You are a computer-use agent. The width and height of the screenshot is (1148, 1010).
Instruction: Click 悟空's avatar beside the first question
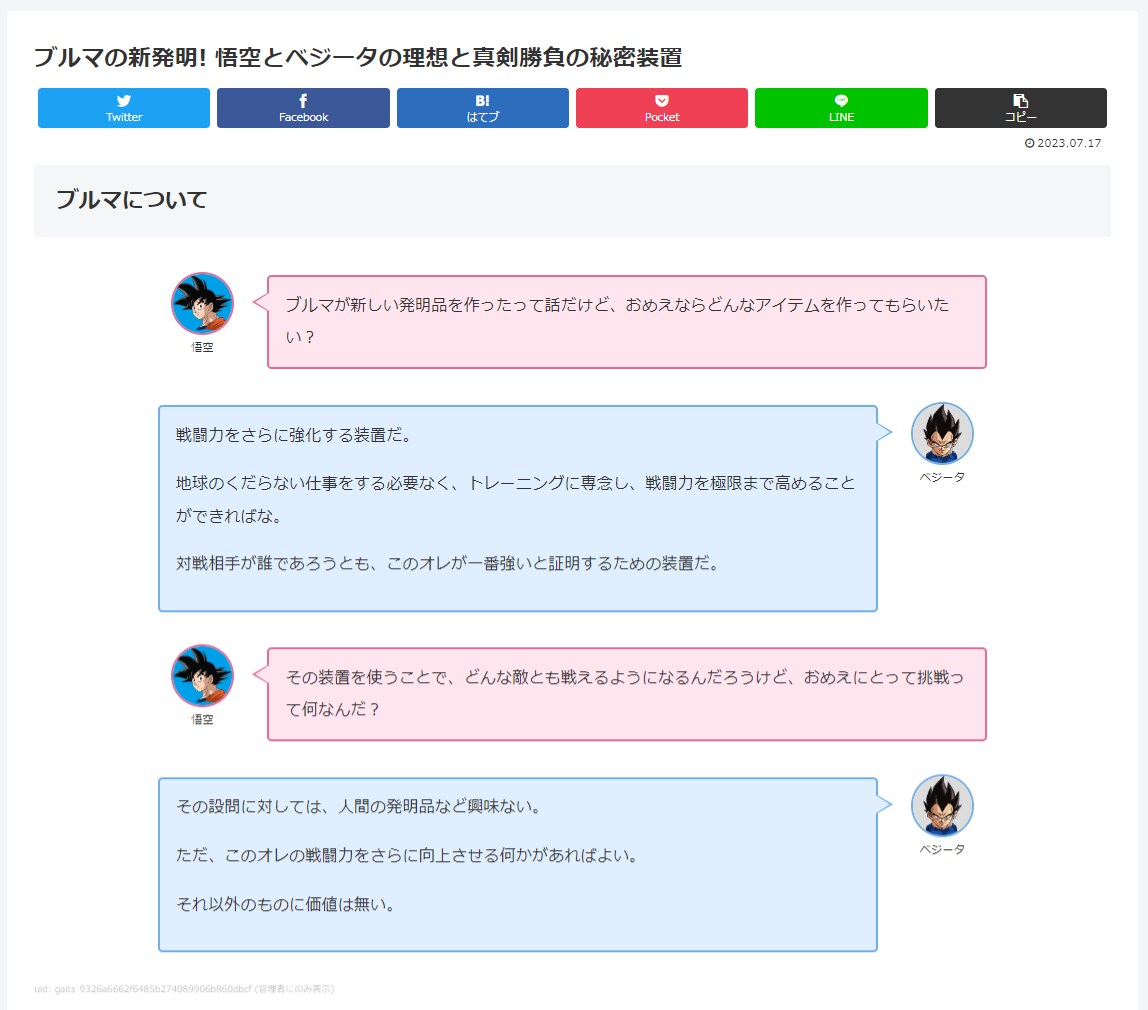(x=202, y=303)
